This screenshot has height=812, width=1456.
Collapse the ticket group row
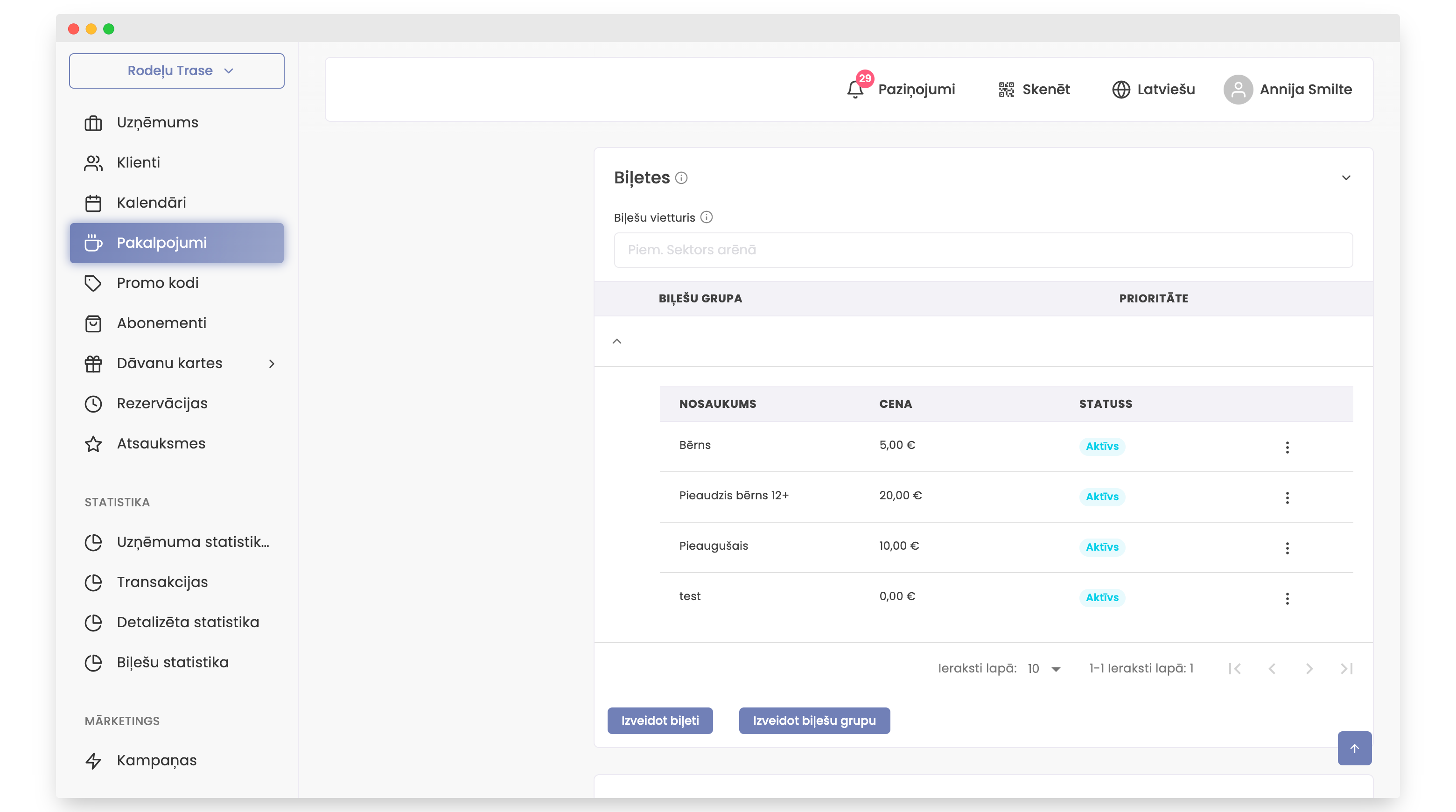tap(616, 341)
